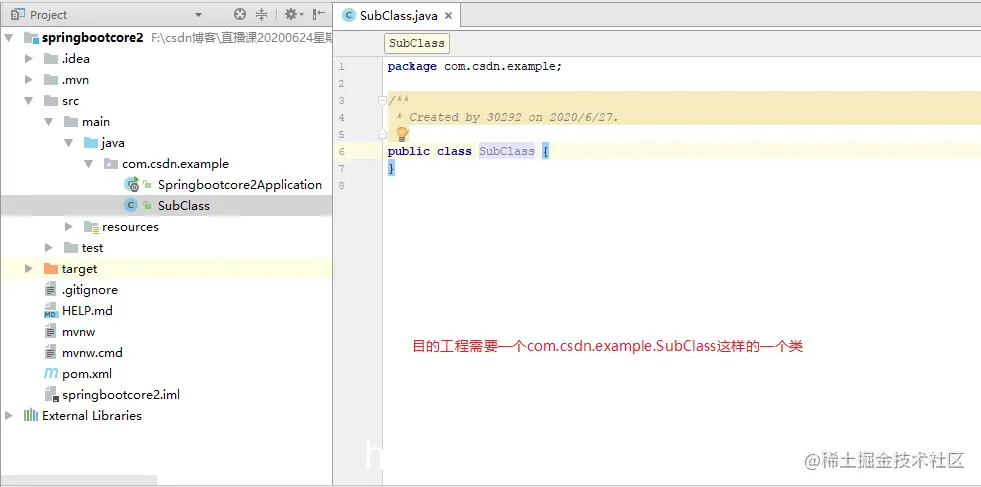Click the fold toggle at line 5
Image resolution: width=981 pixels, height=487 pixels.
[x=382, y=133]
